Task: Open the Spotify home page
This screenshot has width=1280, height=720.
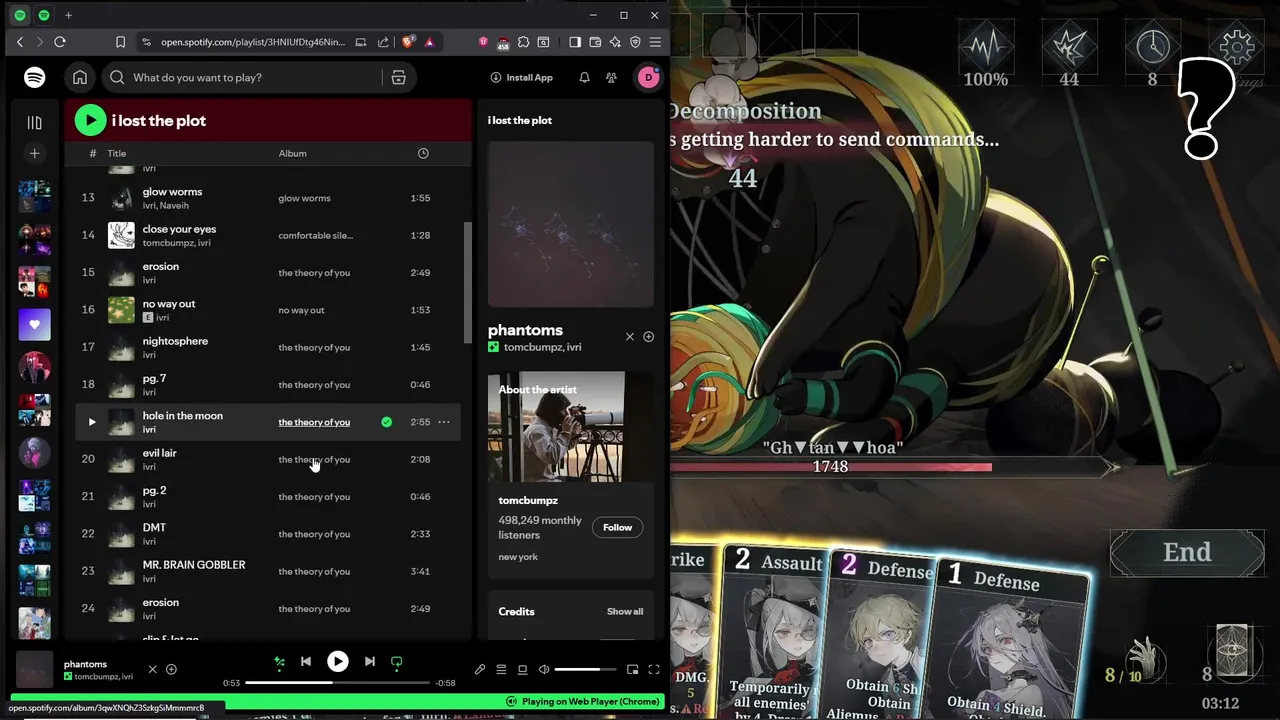Action: coord(80,77)
